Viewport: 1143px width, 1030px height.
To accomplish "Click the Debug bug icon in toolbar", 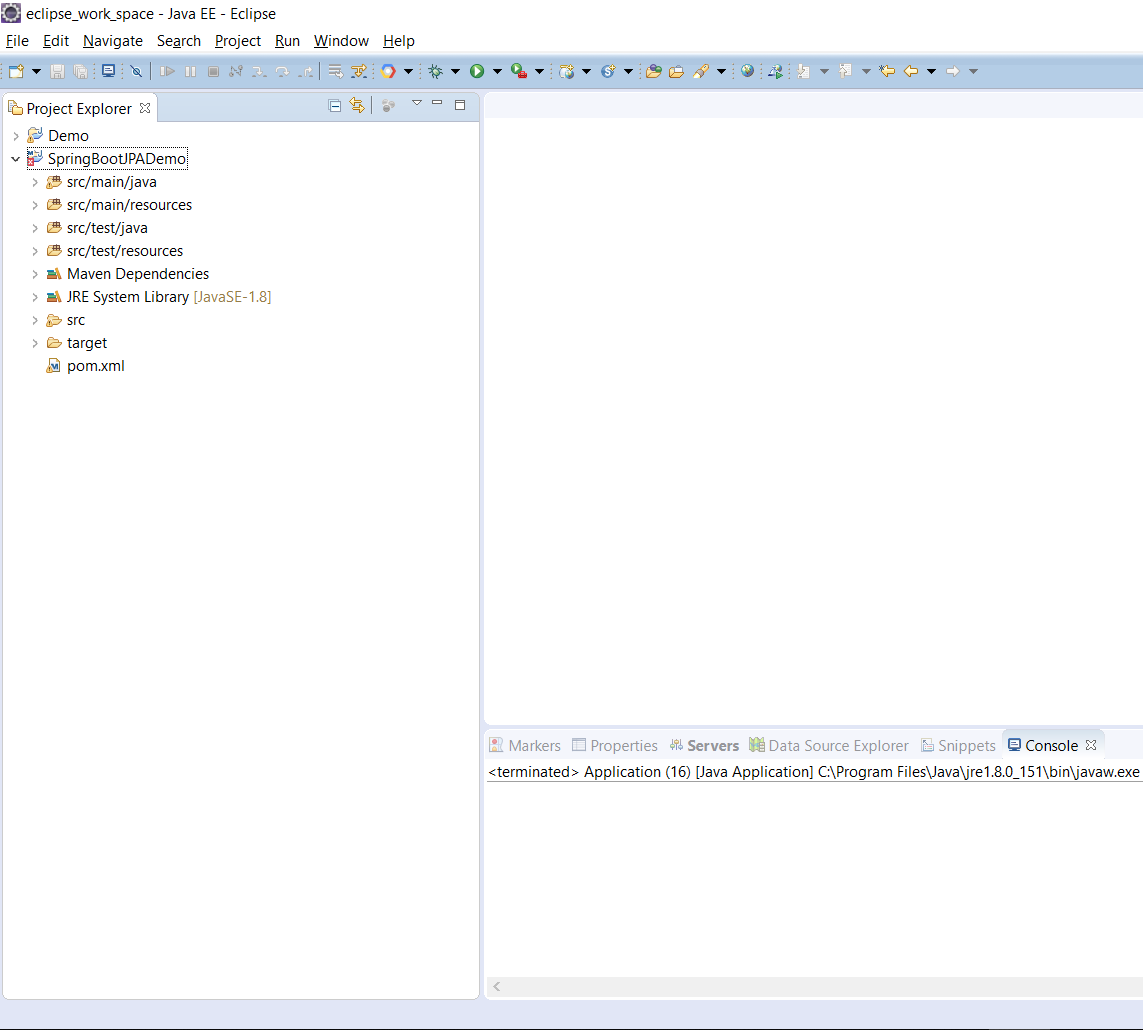I will tap(435, 71).
